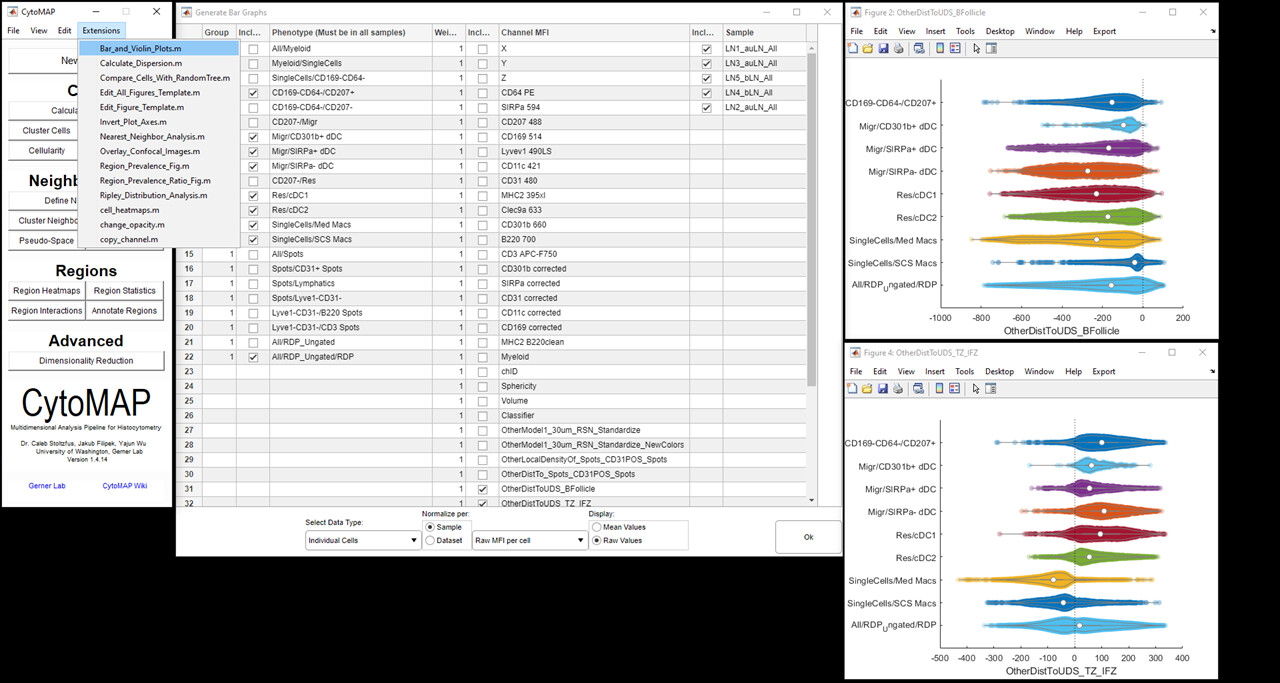Create a new figure from Figure 4 toolbar

coord(853,388)
